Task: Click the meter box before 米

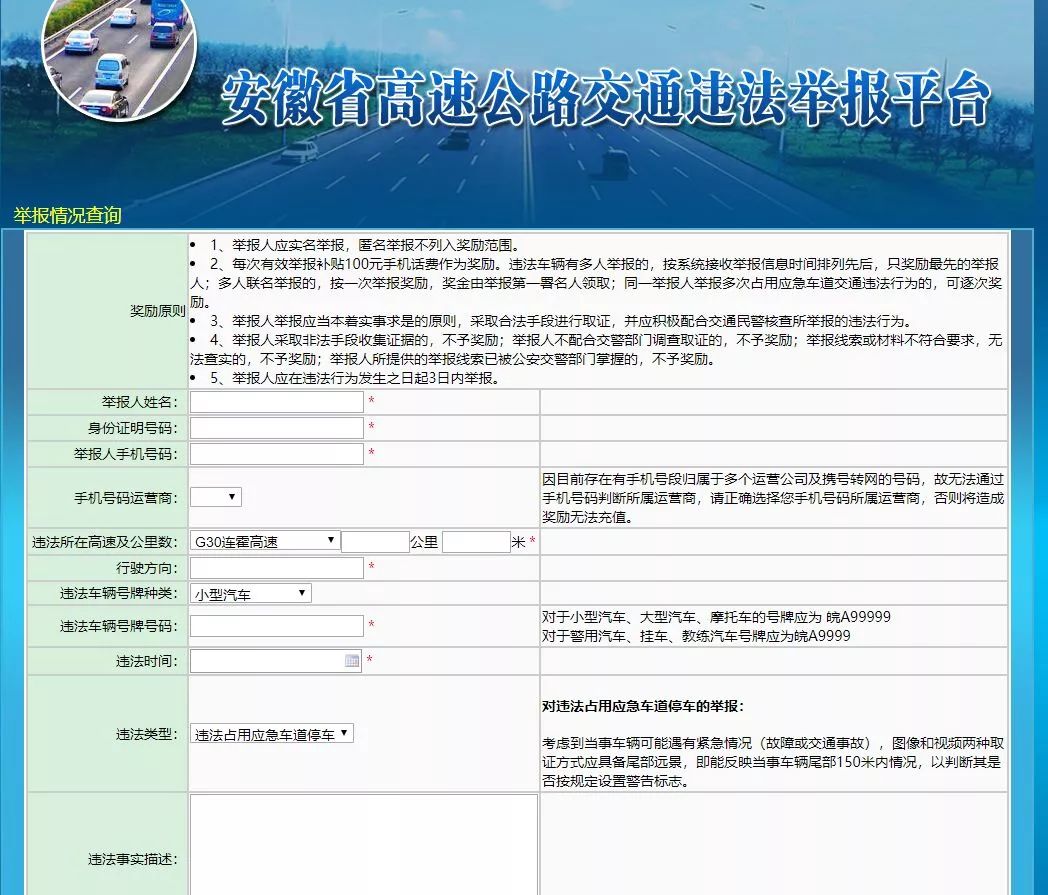Action: tap(476, 542)
